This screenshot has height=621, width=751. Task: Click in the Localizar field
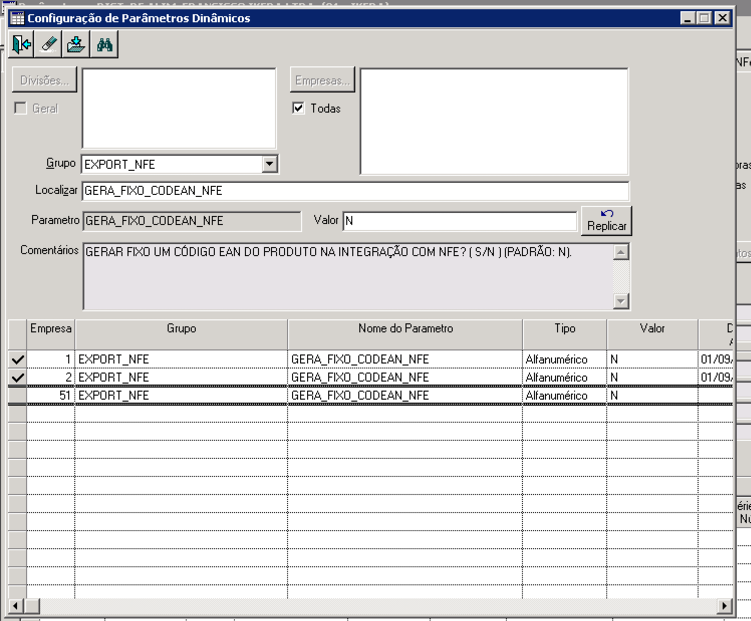(x=355, y=191)
